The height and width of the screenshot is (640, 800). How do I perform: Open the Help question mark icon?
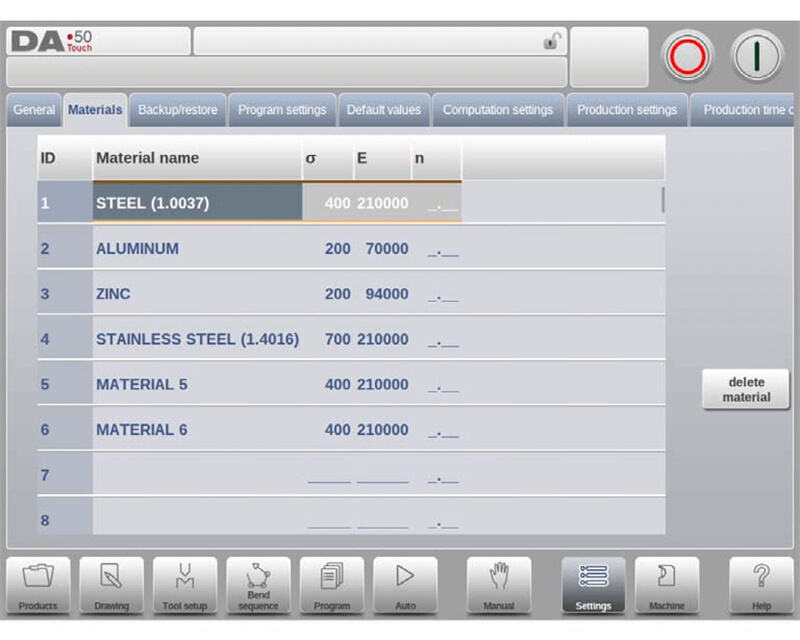point(761,585)
